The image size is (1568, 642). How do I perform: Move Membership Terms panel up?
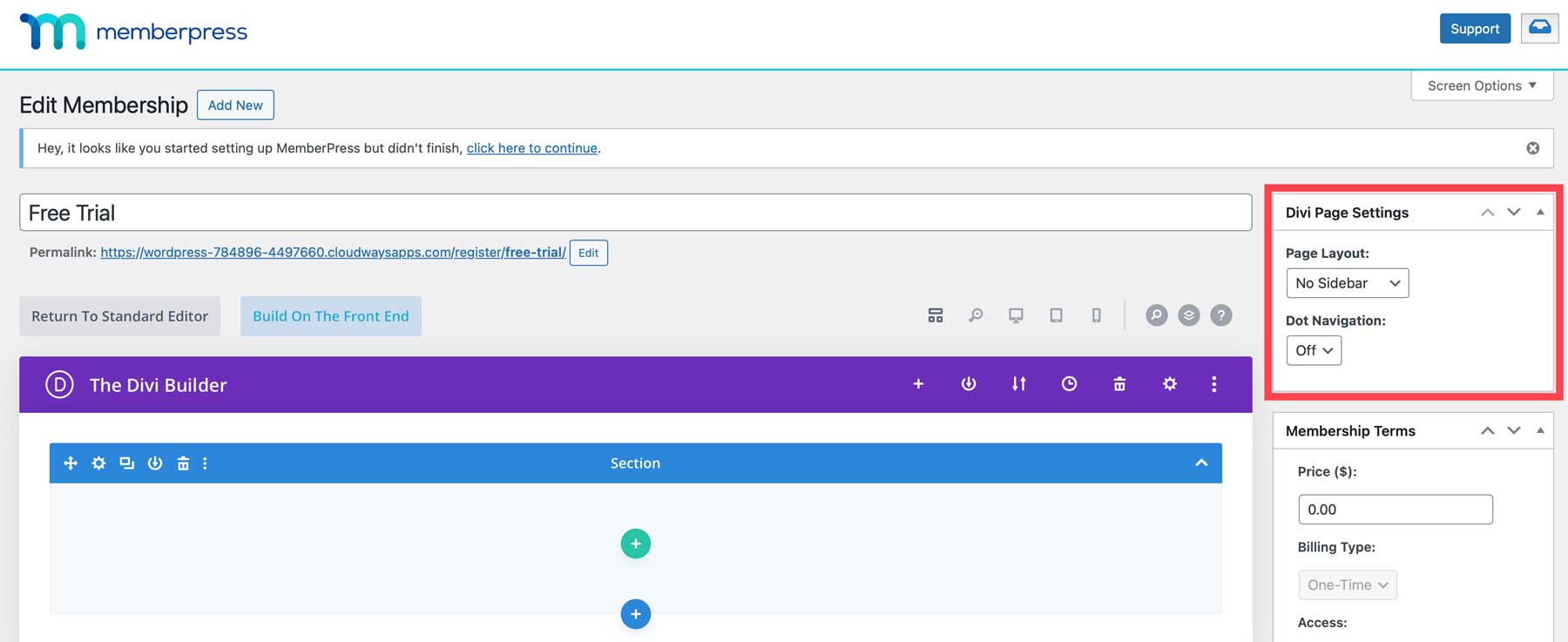[x=1488, y=431]
